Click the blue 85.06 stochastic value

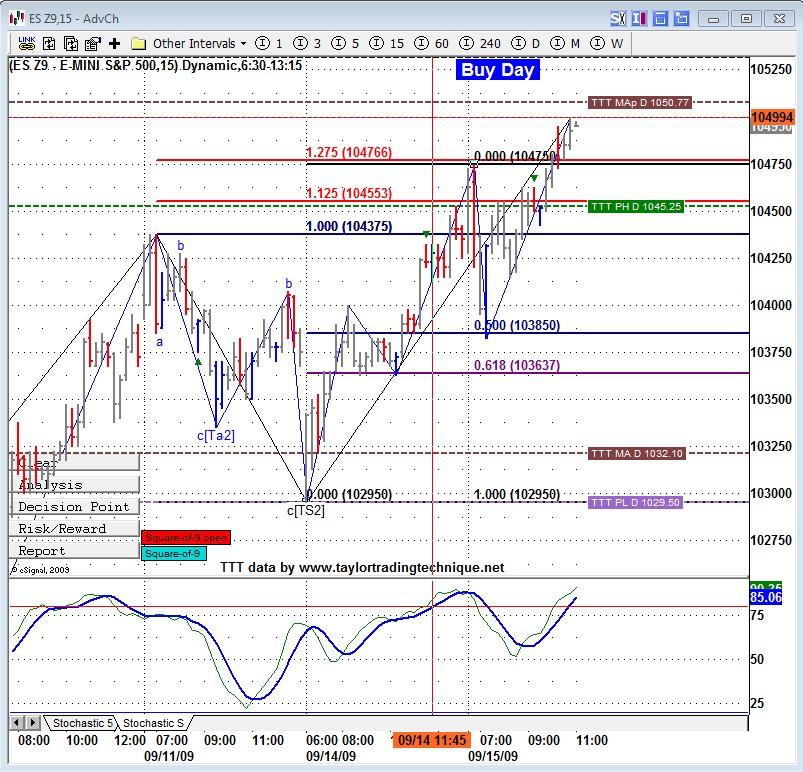point(766,597)
